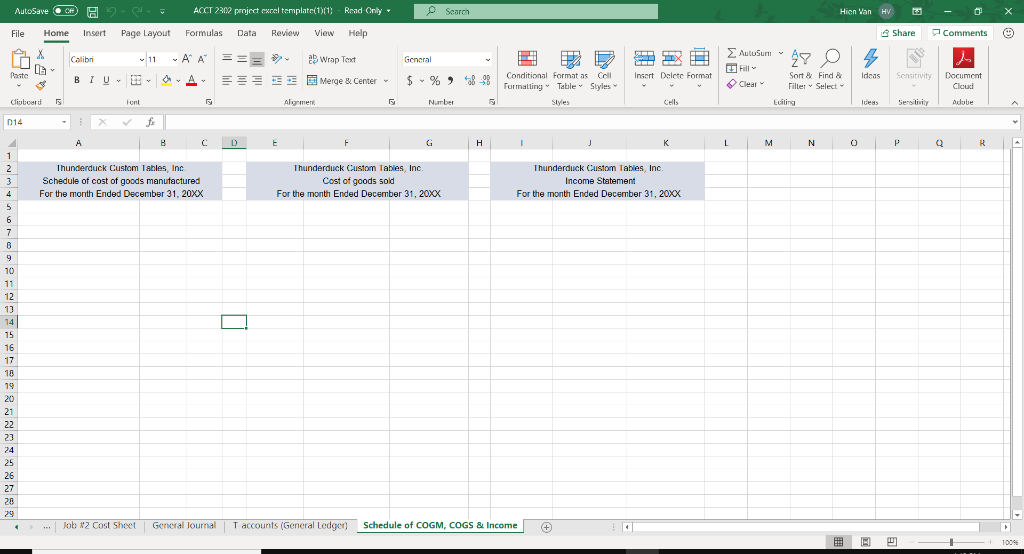Open Find & Select menu
This screenshot has height=554, width=1024.
coord(830,70)
